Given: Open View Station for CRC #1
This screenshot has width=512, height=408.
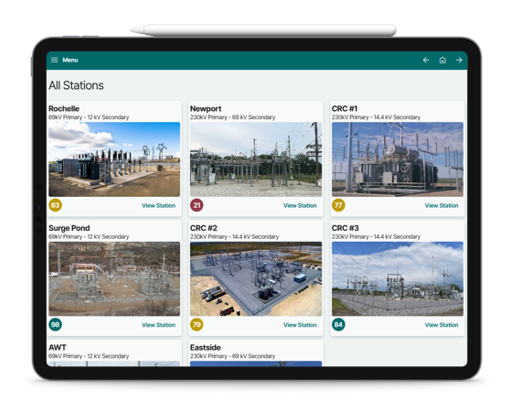Looking at the screenshot, I should click(441, 205).
